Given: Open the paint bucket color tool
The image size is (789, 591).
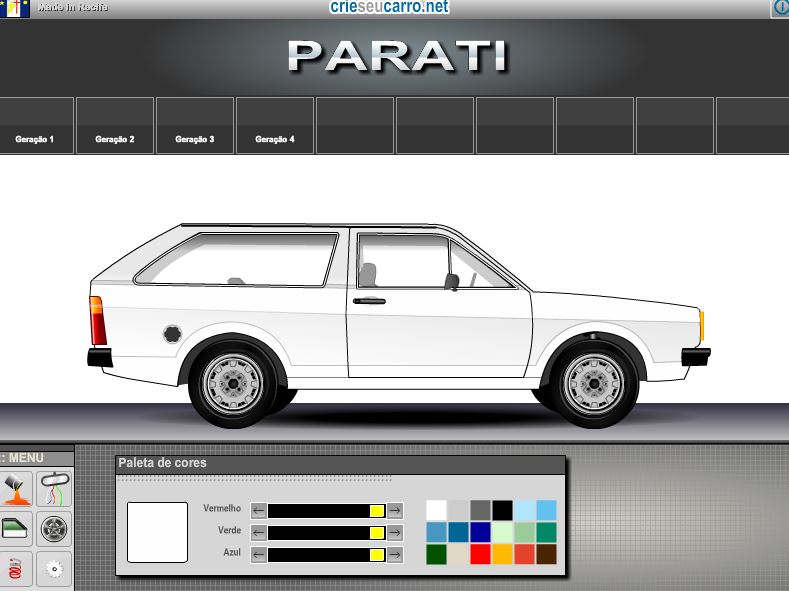Looking at the screenshot, I should click(16, 488).
